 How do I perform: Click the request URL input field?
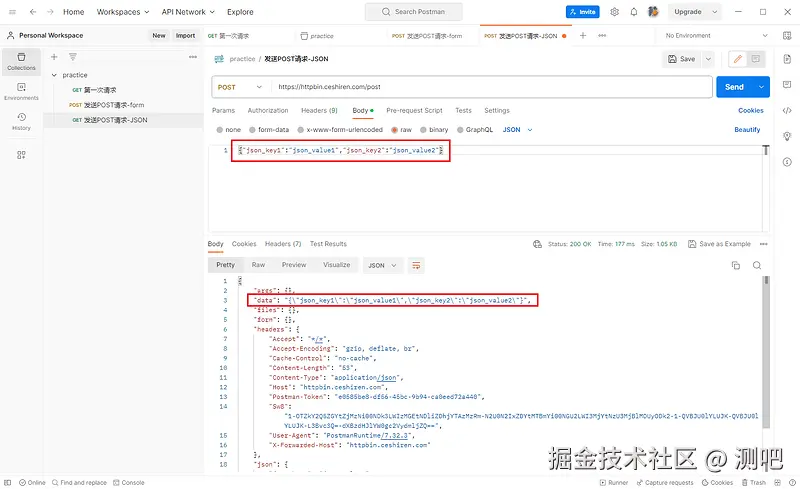[491, 87]
